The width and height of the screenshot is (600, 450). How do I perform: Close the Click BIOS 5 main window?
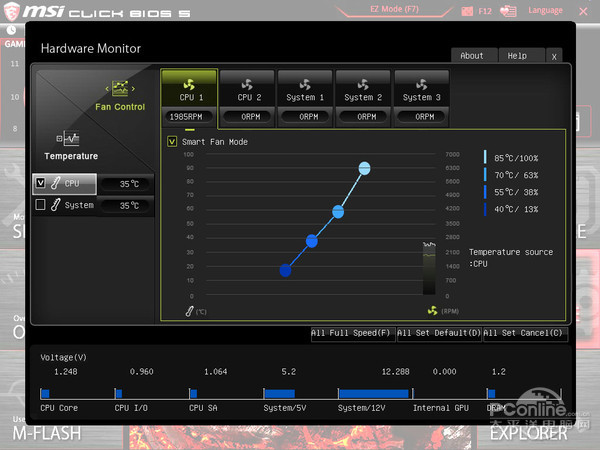point(583,11)
